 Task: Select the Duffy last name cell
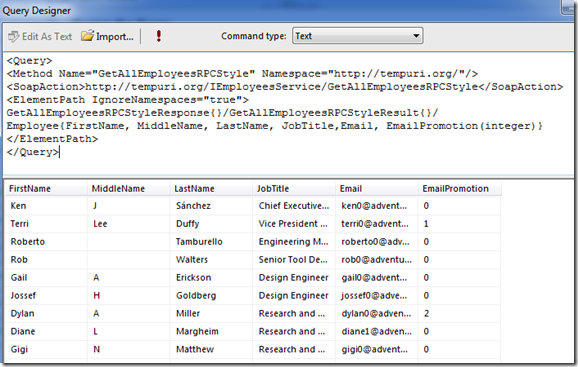coord(211,224)
